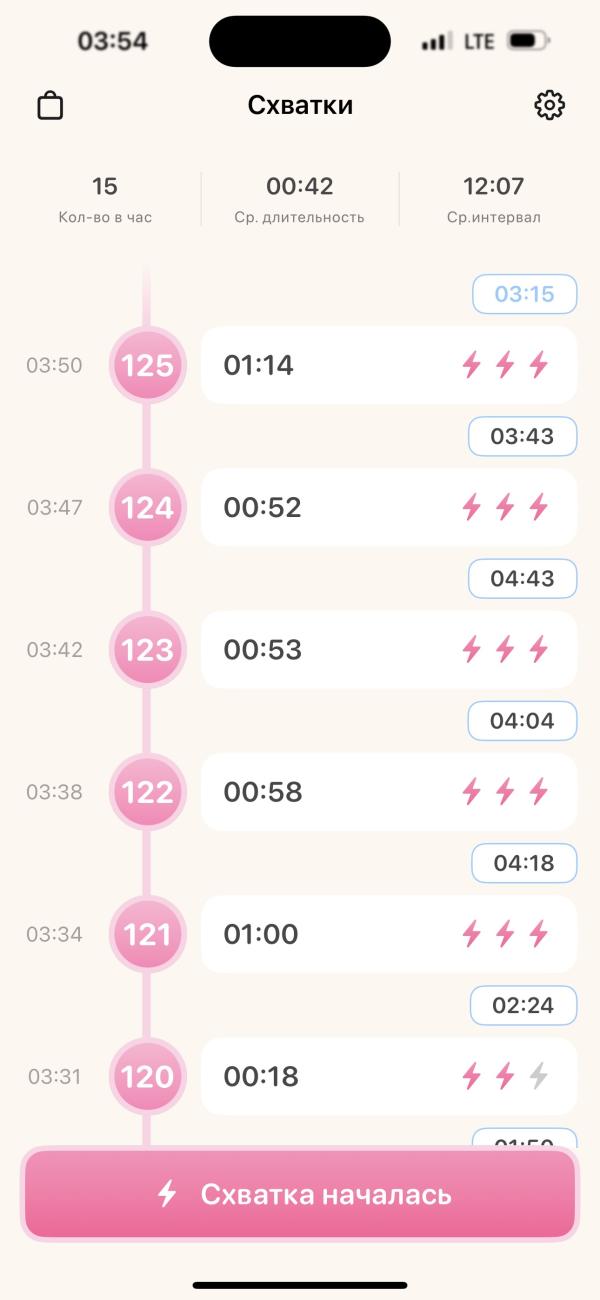The height and width of the screenshot is (1300, 600).
Task: Tap third intensity bolt on contraction 120
Action: click(x=539, y=1077)
